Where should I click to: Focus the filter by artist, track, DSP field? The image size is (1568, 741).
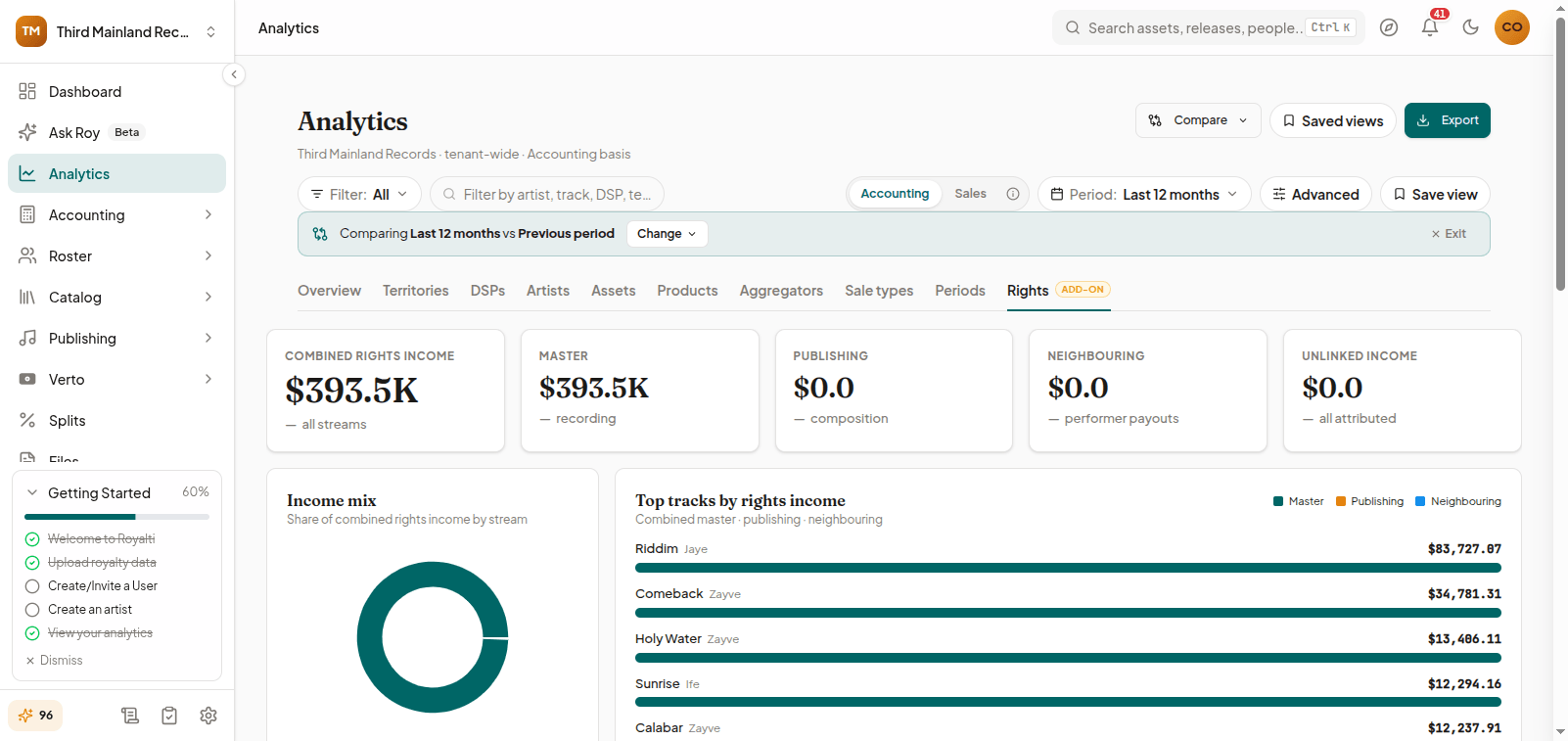click(547, 194)
